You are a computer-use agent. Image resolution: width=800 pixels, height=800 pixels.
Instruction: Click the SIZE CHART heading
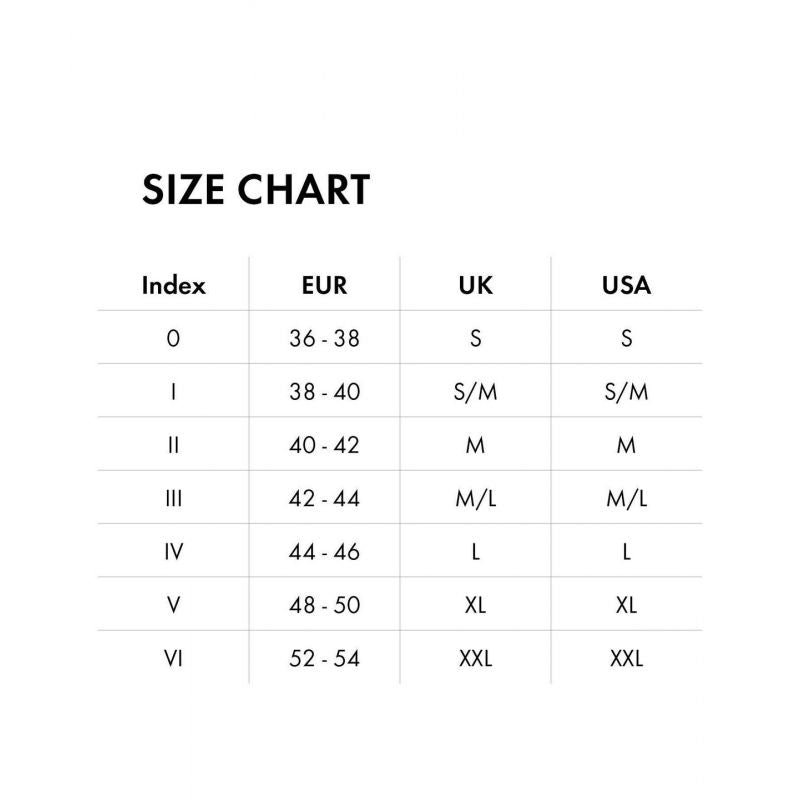[x=256, y=190]
